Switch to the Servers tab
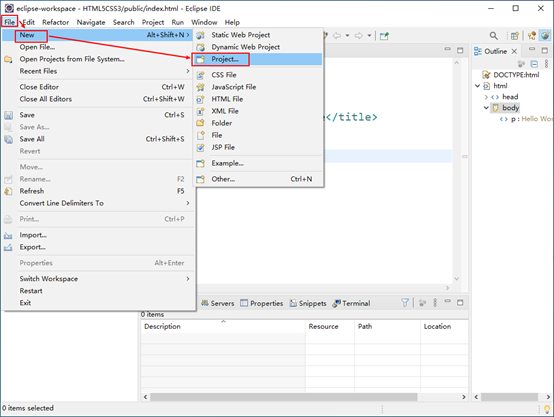Screen dimensions: 554x417 [x=218, y=303]
